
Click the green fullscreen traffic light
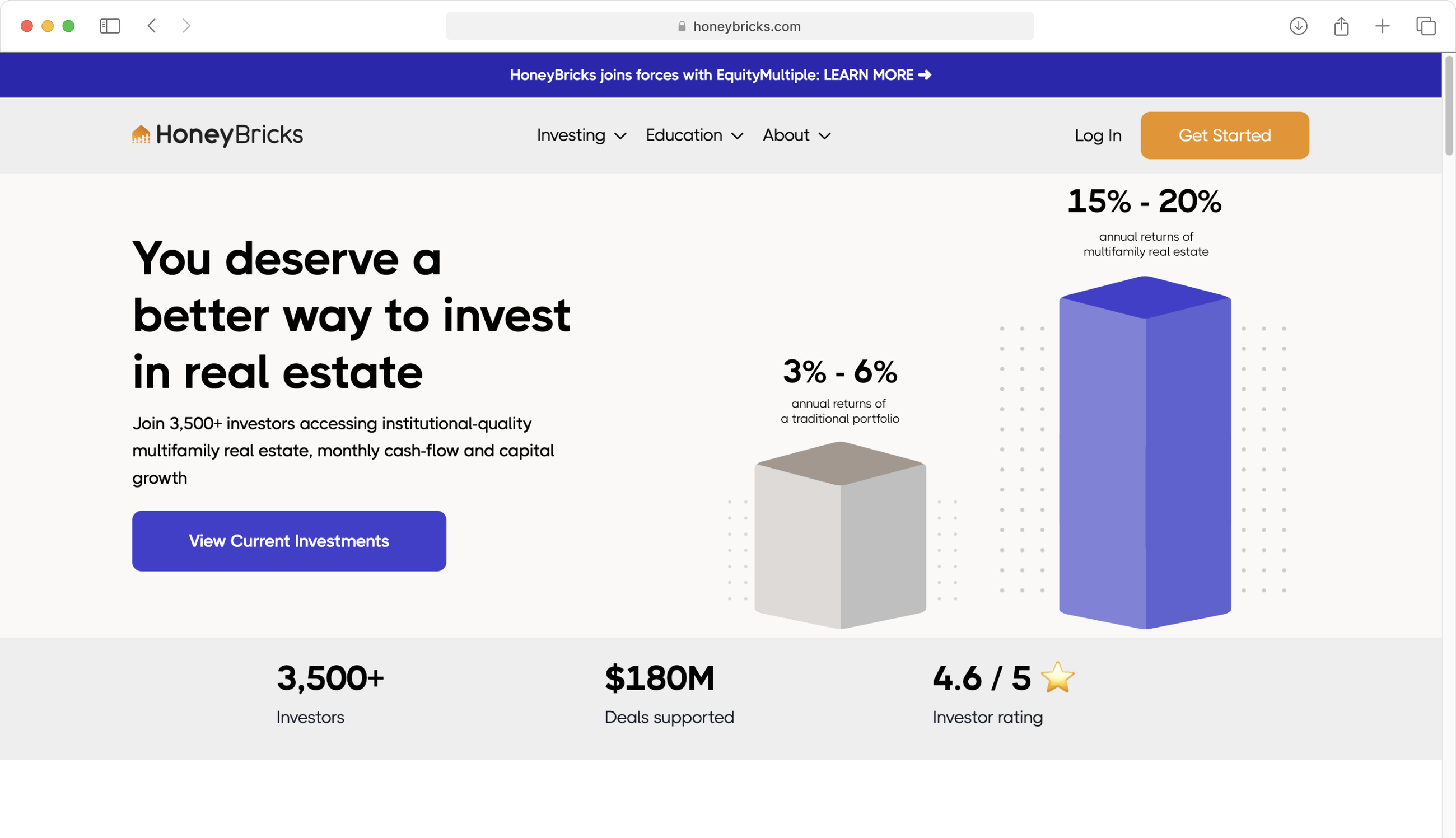coord(68,26)
